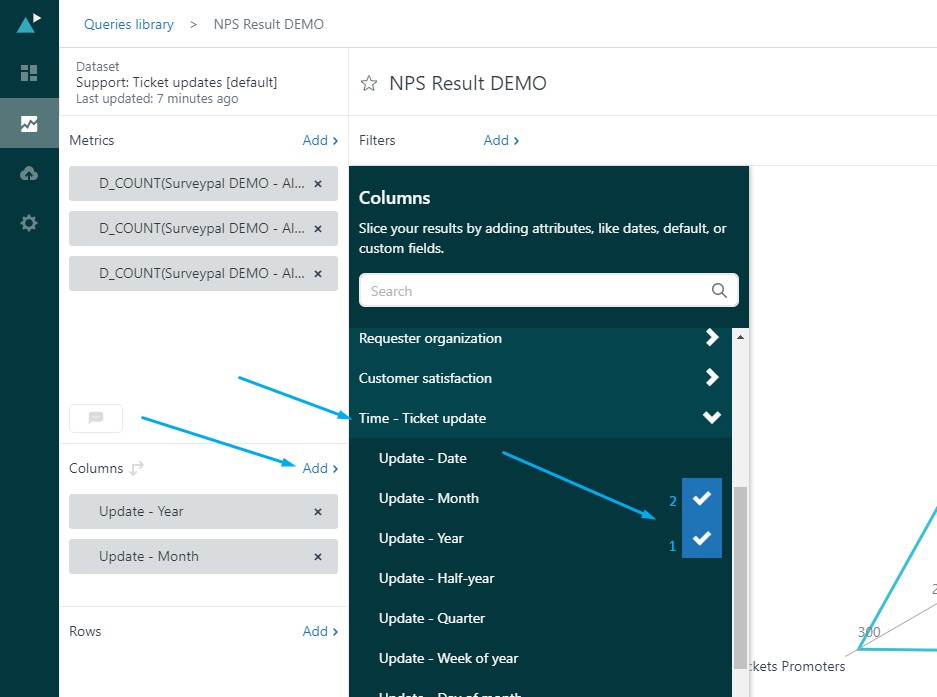Click the swap icon beside Columns
937x697 pixels.
click(137, 468)
